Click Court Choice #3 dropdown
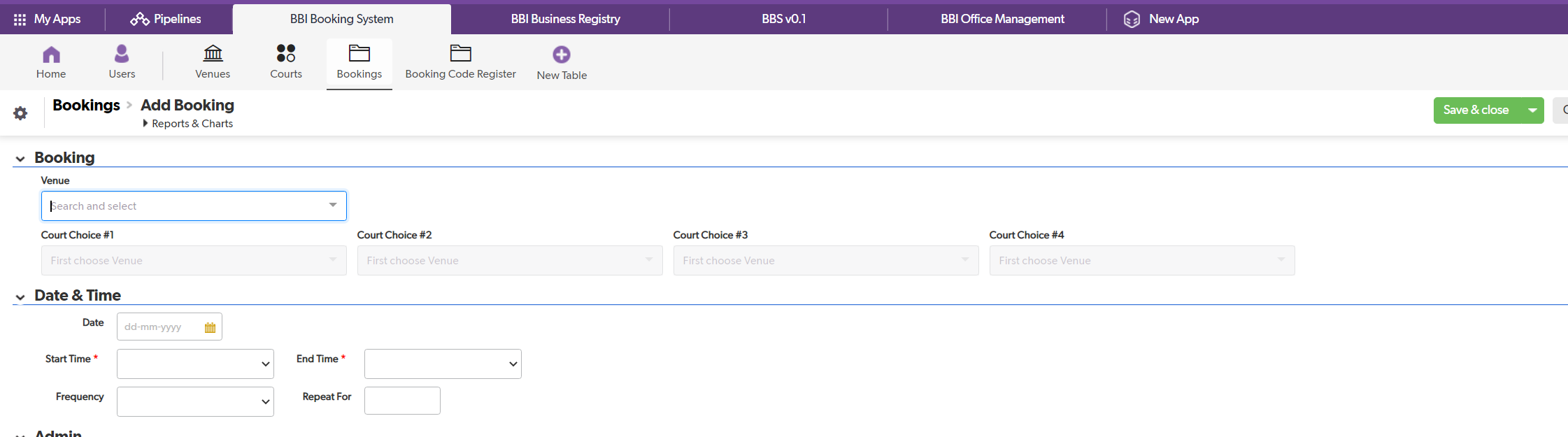 pyautogui.click(x=826, y=260)
